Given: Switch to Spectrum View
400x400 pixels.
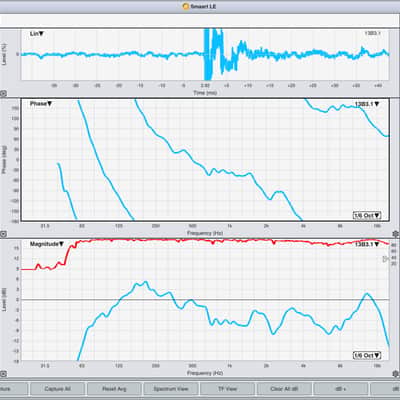Looking at the screenshot, I should point(171,389).
